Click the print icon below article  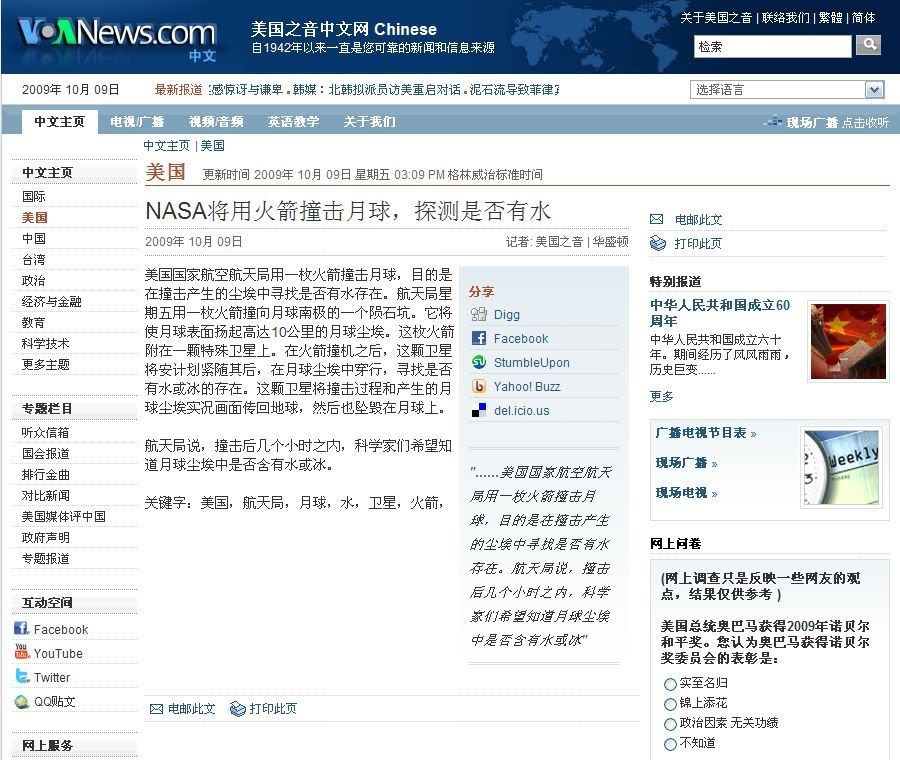tap(238, 709)
